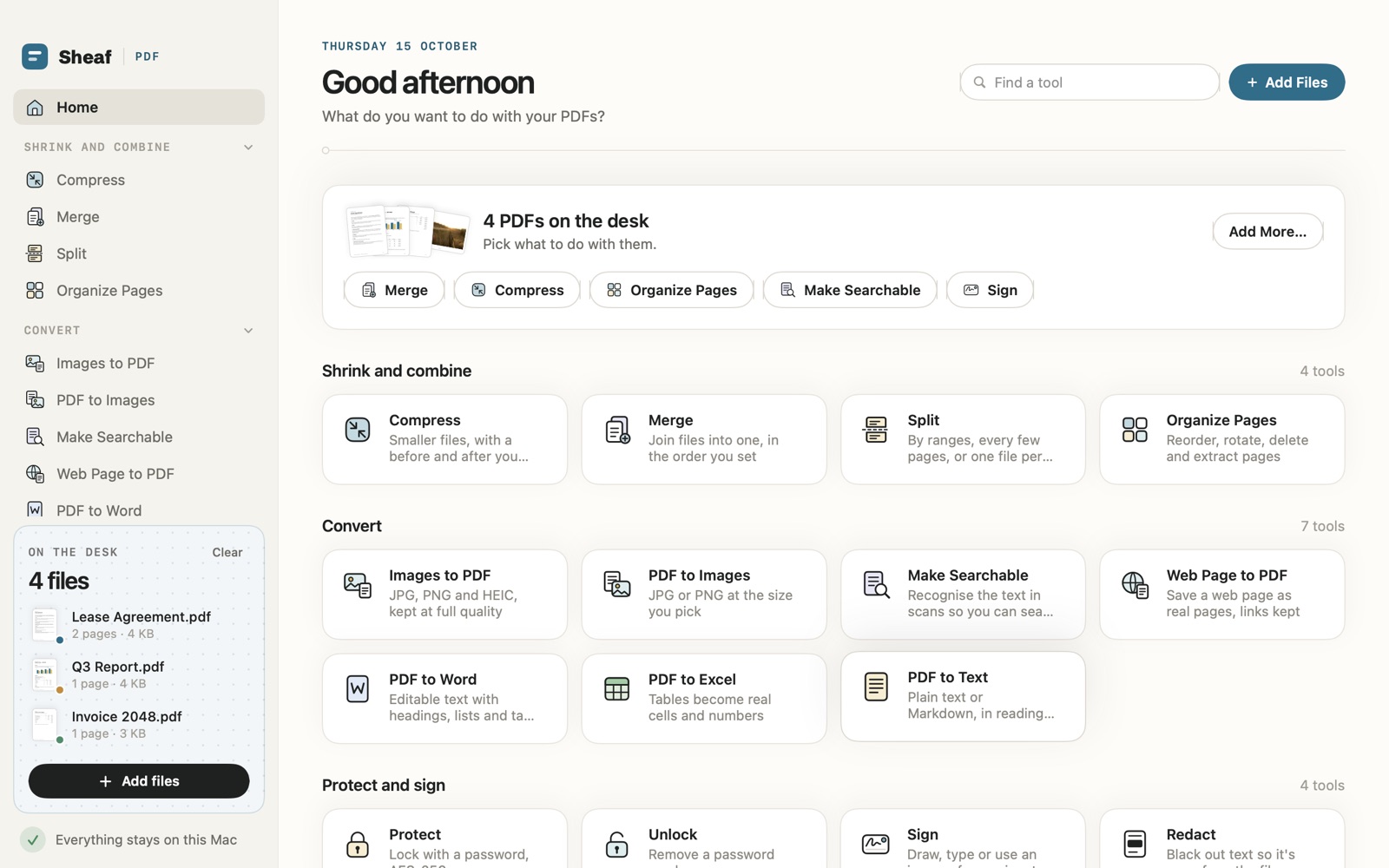
Task: Open the PDF to Images card
Action: coord(704,595)
